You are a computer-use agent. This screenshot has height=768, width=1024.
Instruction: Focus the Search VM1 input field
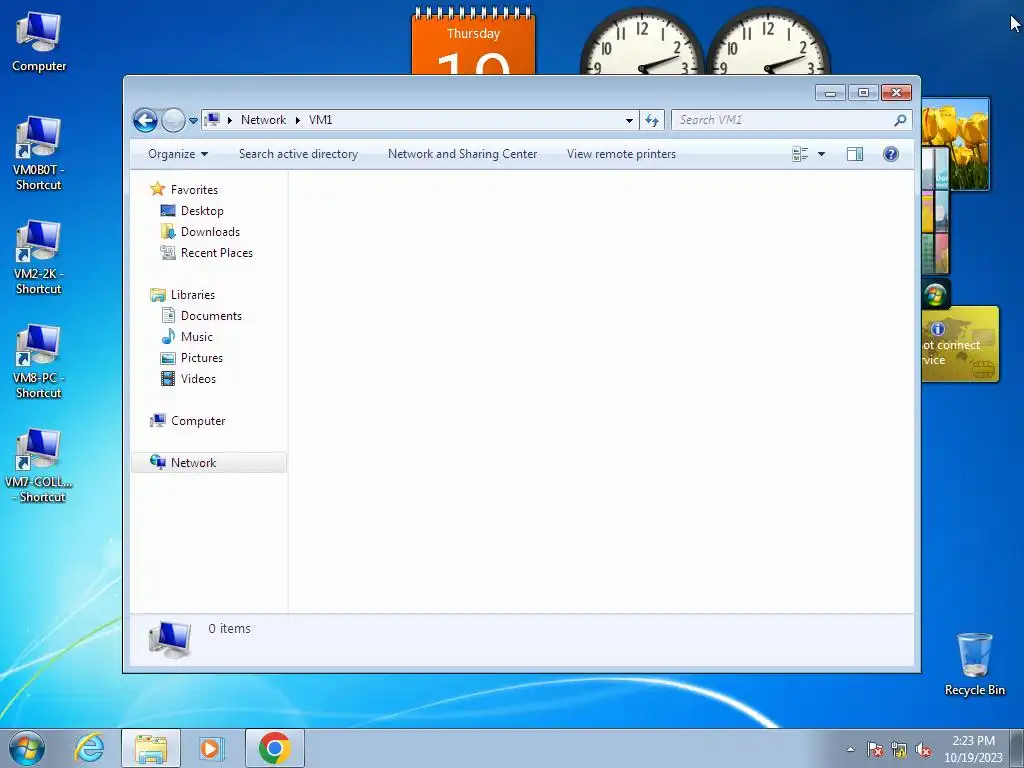pos(780,120)
